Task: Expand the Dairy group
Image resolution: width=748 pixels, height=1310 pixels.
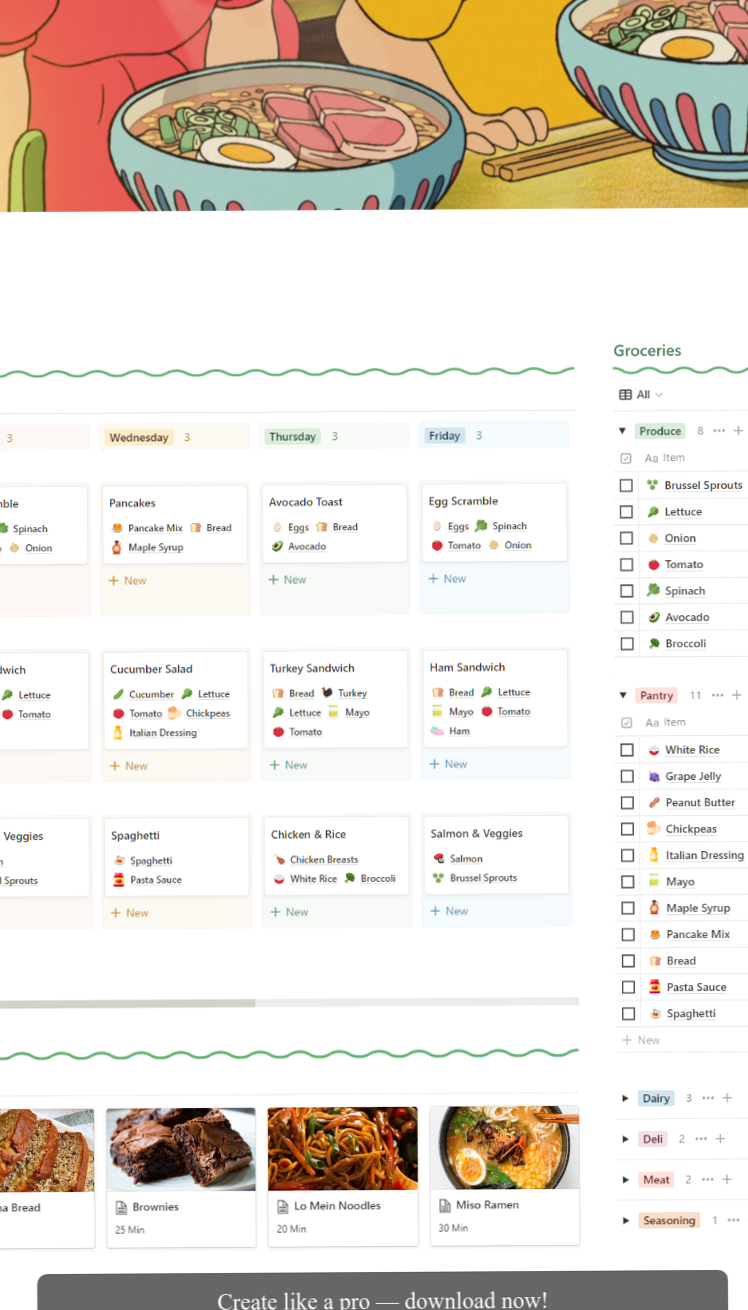Action: tap(626, 1098)
